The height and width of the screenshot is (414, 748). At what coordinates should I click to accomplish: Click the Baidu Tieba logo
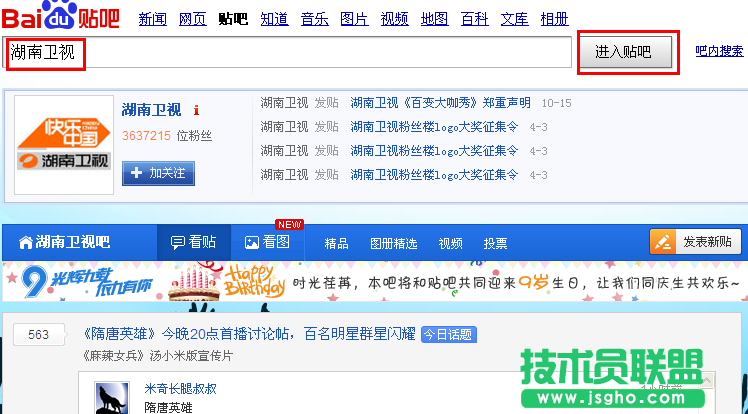tap(61, 15)
